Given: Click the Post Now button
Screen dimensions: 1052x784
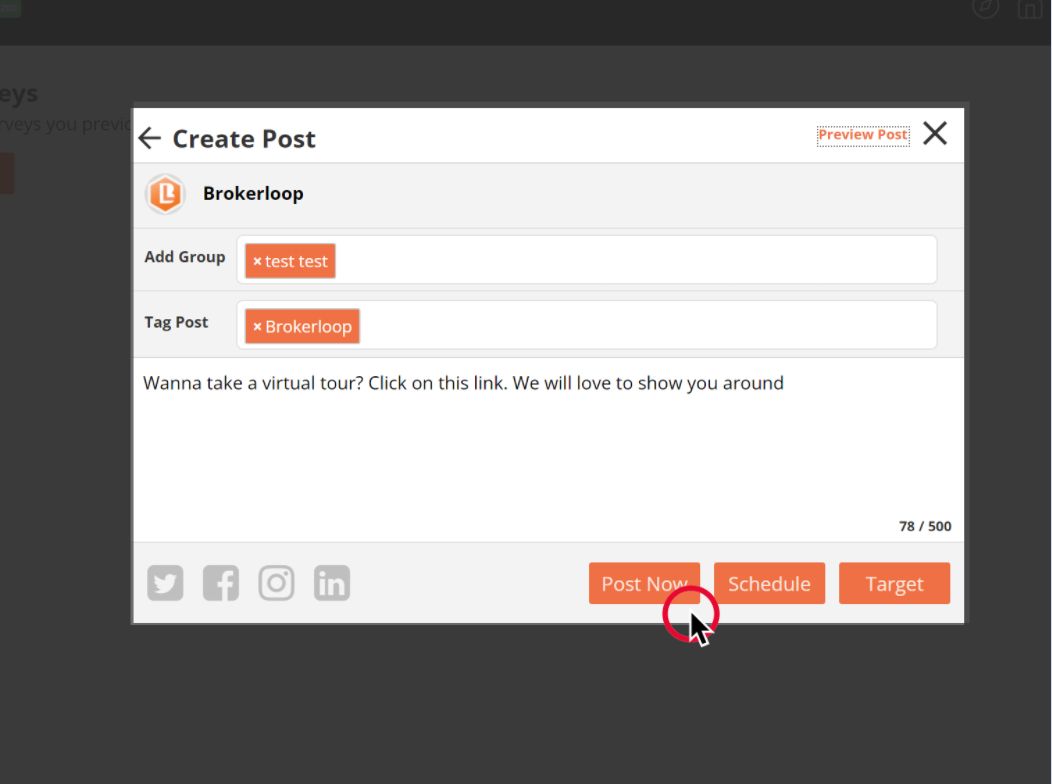Looking at the screenshot, I should click(x=644, y=583).
